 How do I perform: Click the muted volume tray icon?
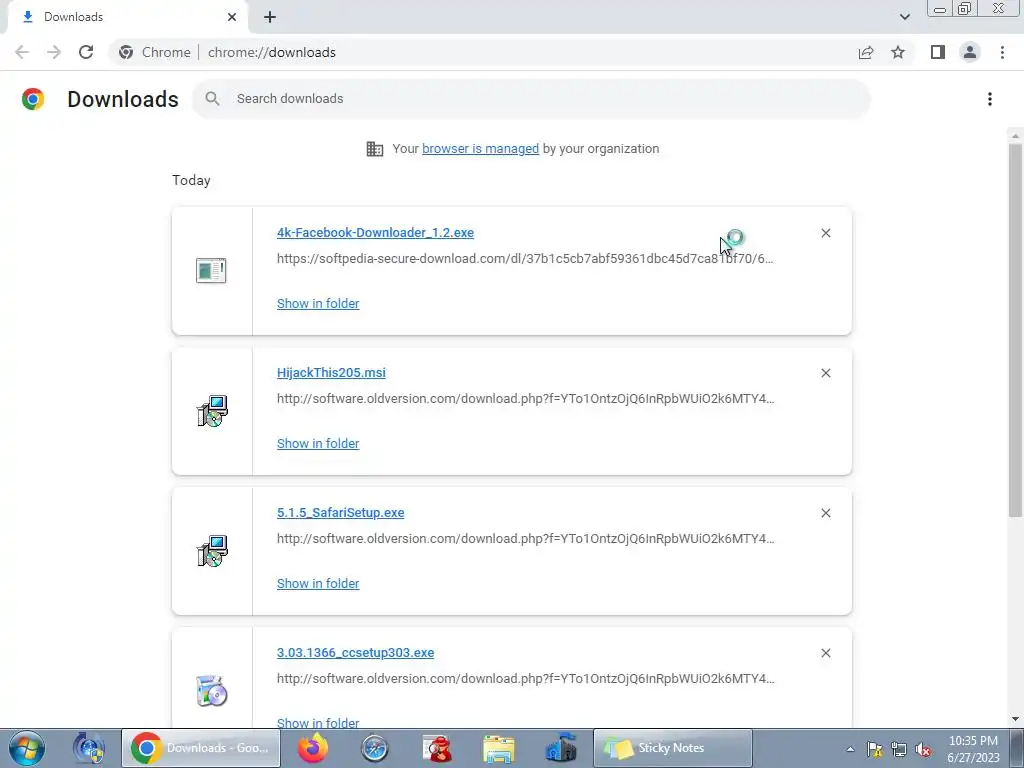923,749
